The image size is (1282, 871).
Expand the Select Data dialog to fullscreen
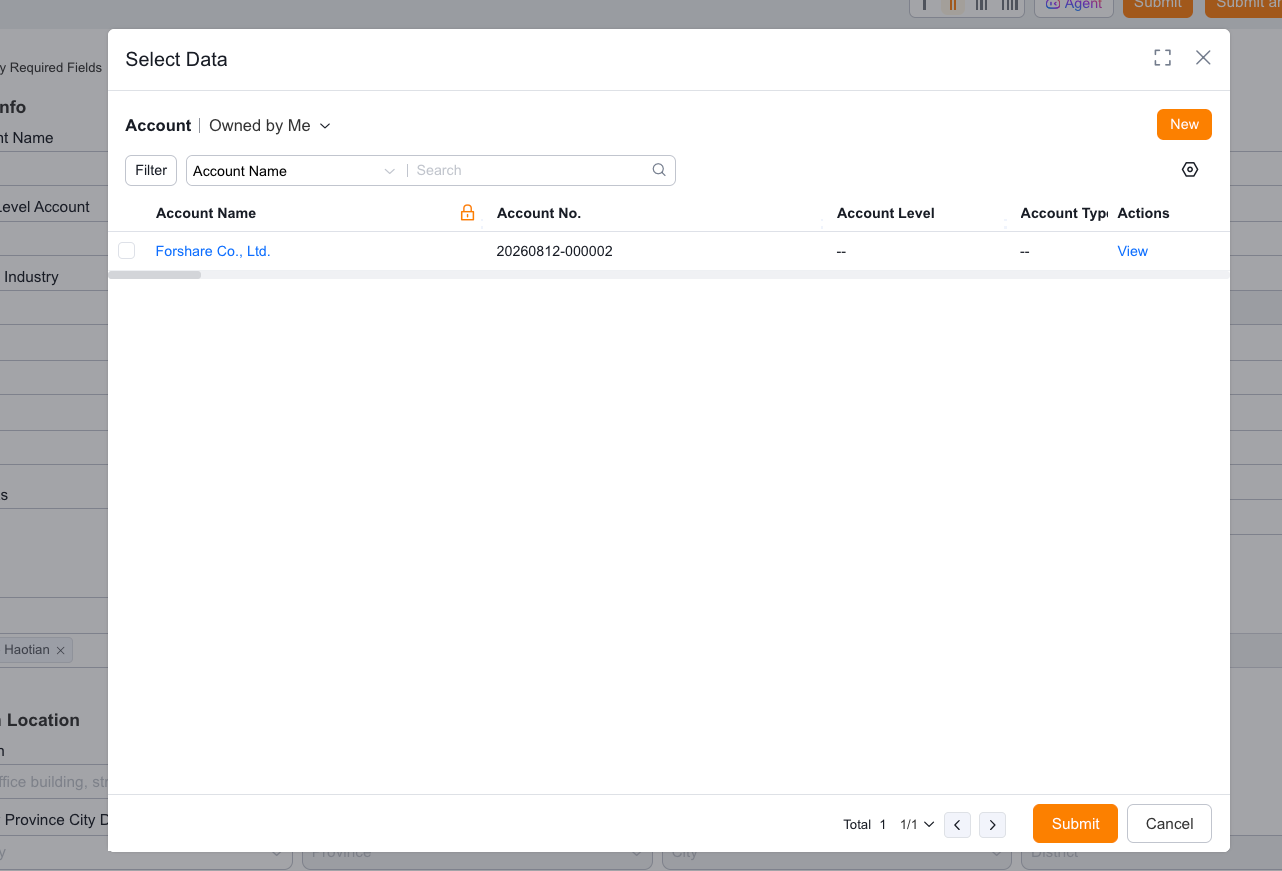1162,58
